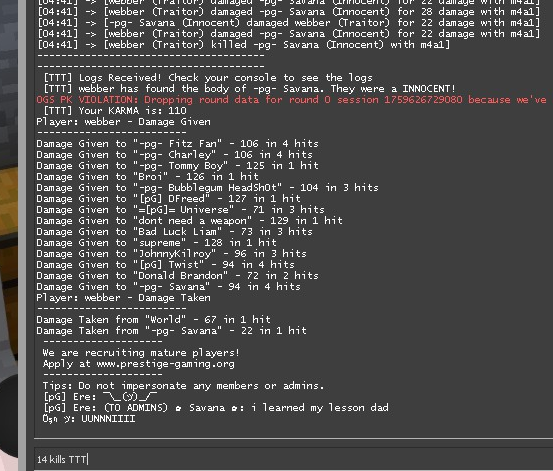Click the red 'OGS PK VIOLATION' error line

(x=291, y=99)
